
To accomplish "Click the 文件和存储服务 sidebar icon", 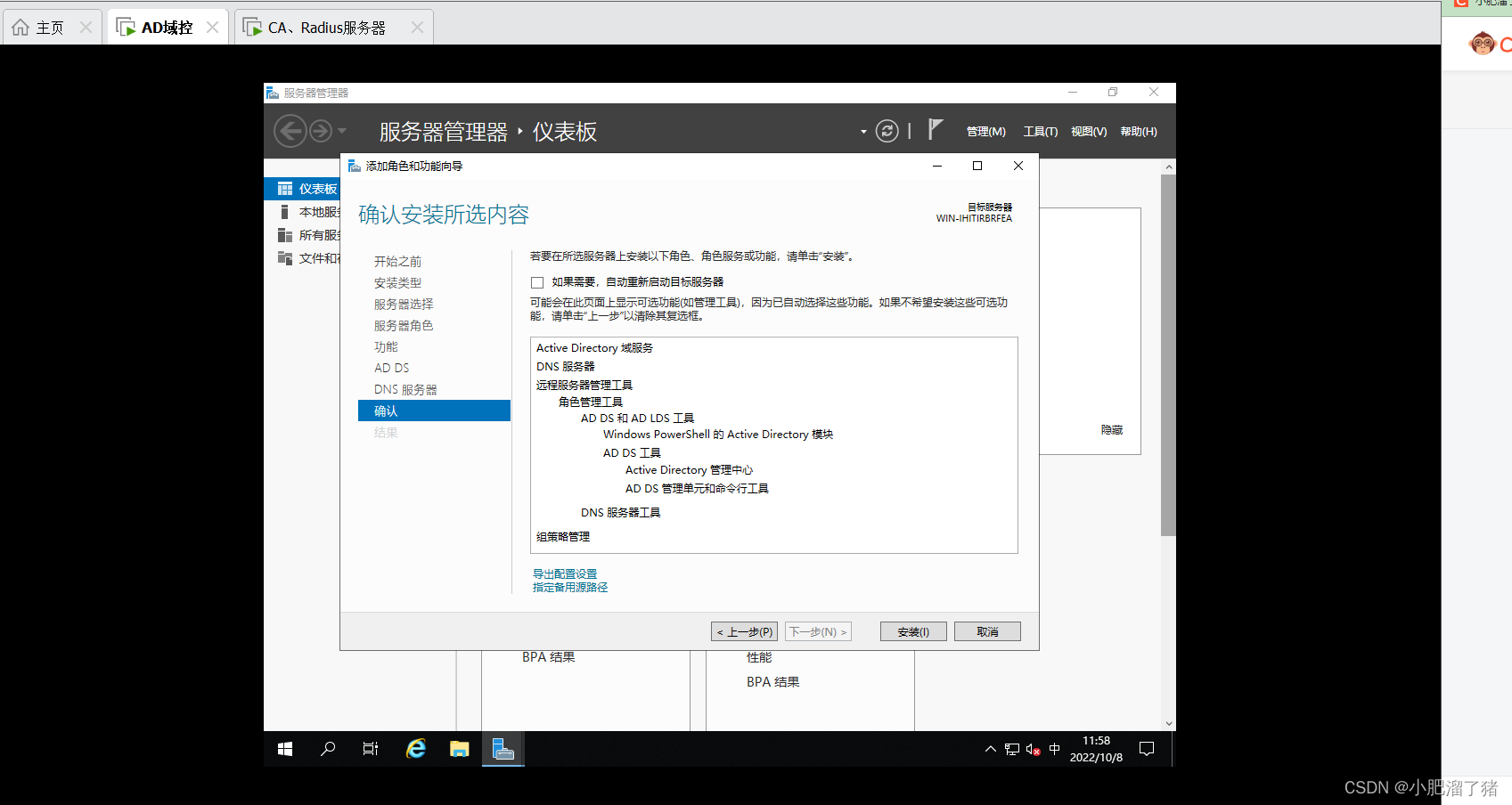I will [284, 258].
